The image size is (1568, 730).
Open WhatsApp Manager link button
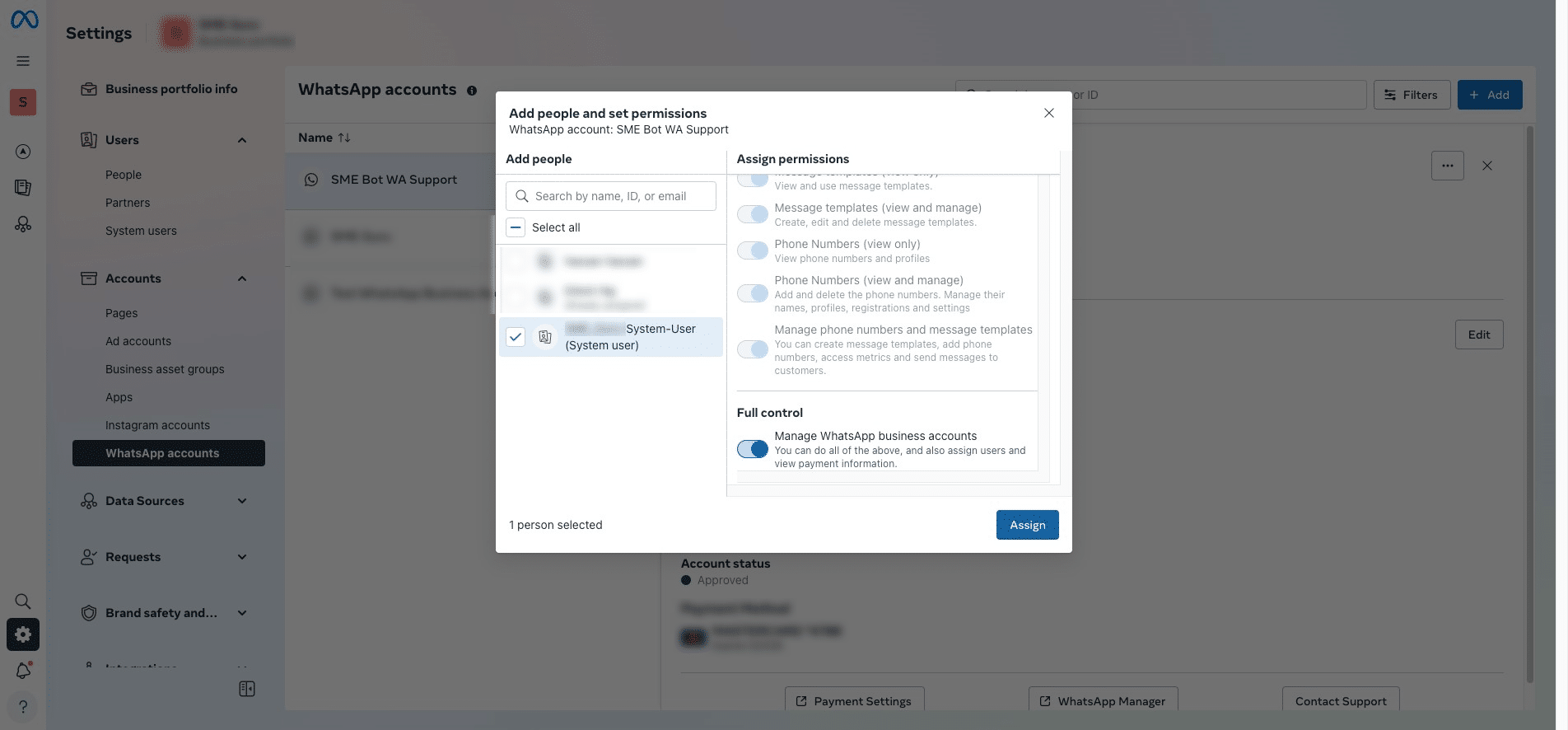coord(1103,700)
